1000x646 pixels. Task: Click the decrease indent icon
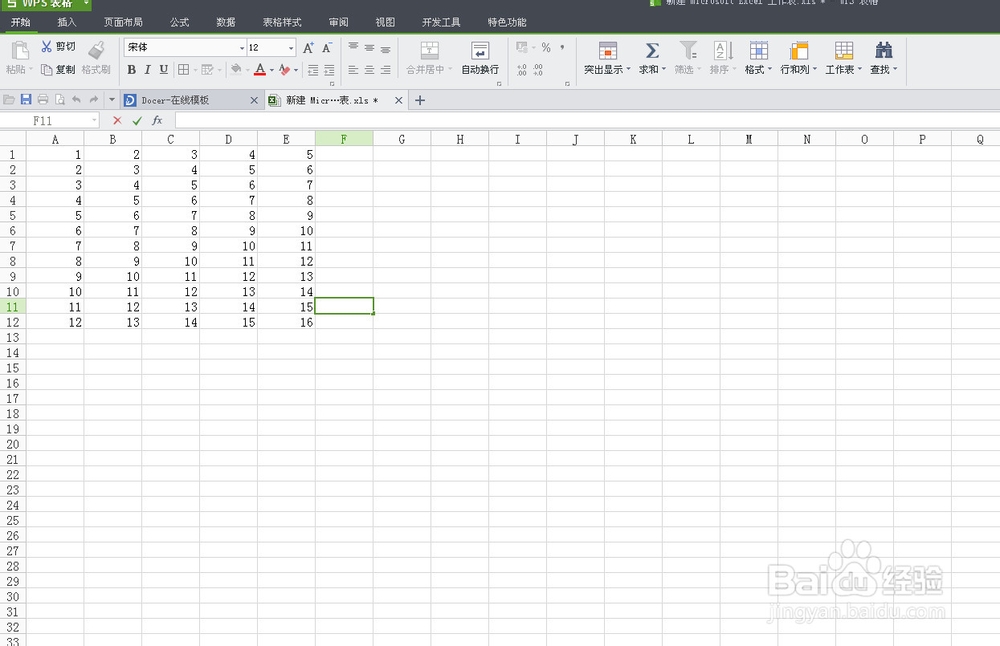pos(313,70)
